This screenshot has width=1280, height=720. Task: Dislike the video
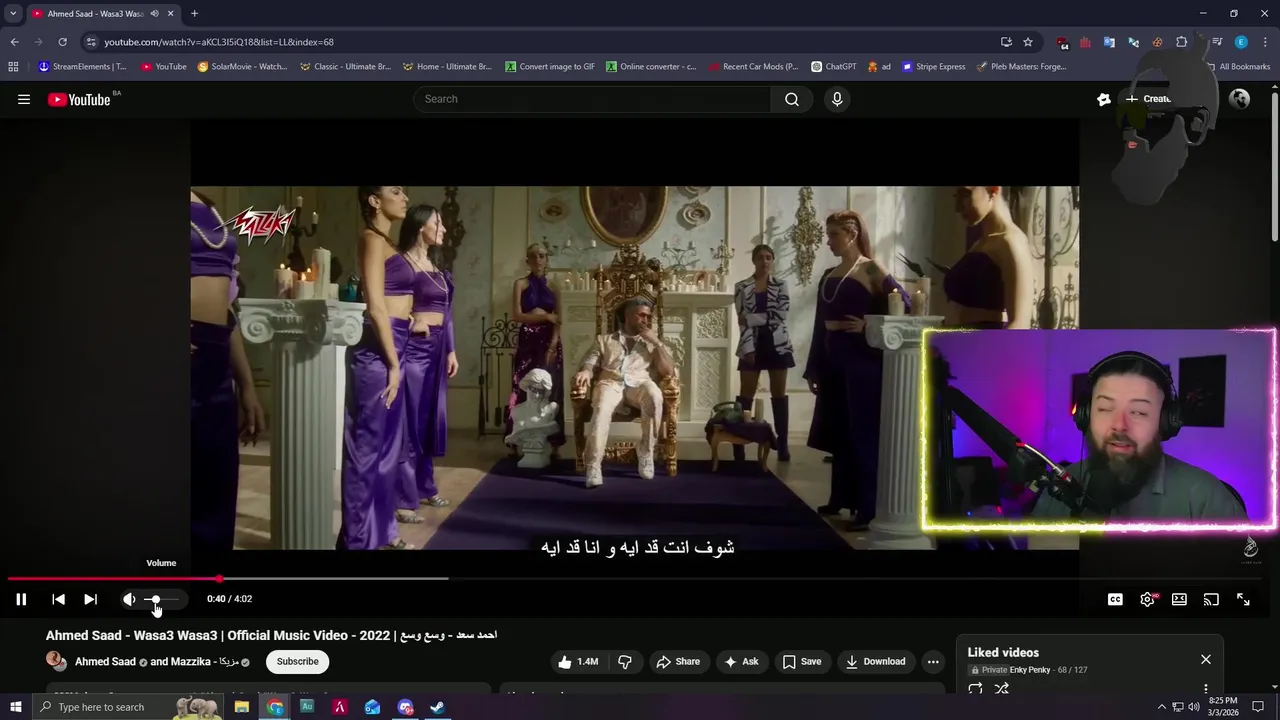tap(625, 661)
